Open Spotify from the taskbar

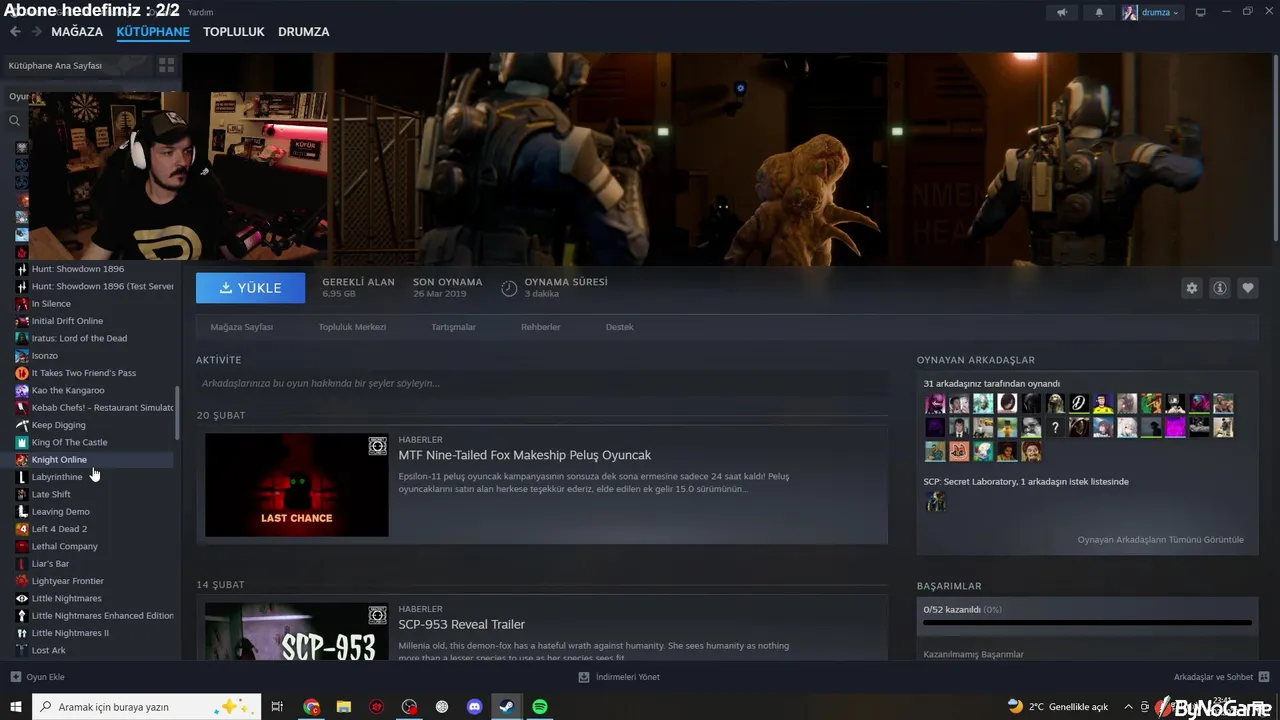540,707
